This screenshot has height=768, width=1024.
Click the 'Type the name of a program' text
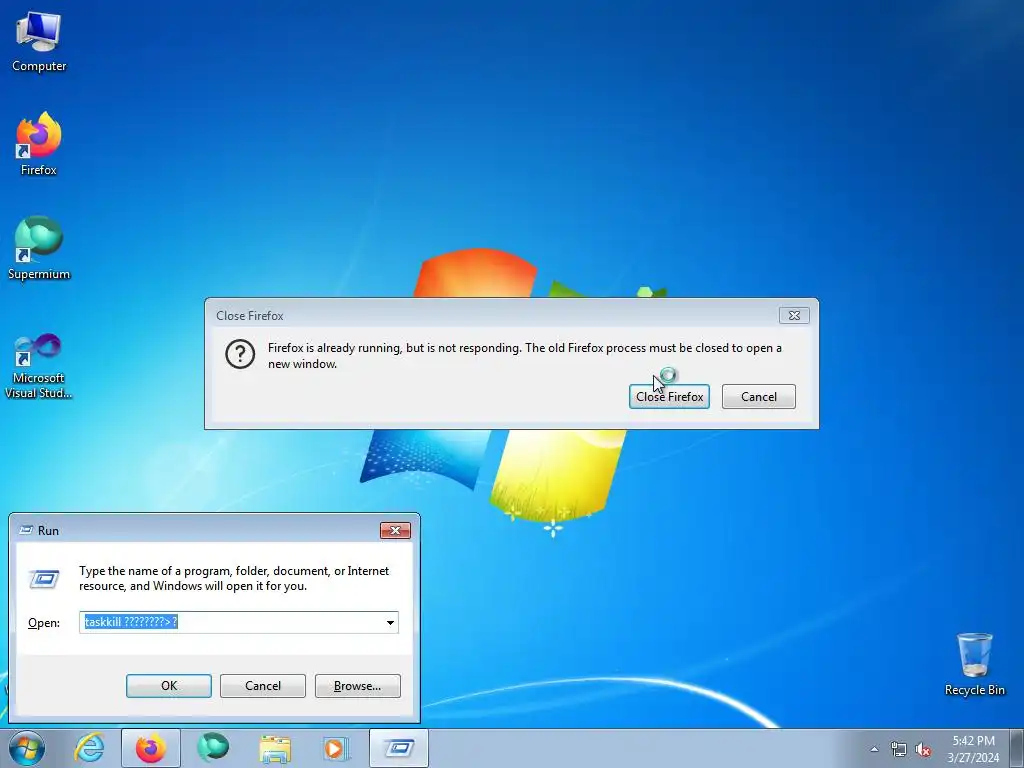click(234, 578)
